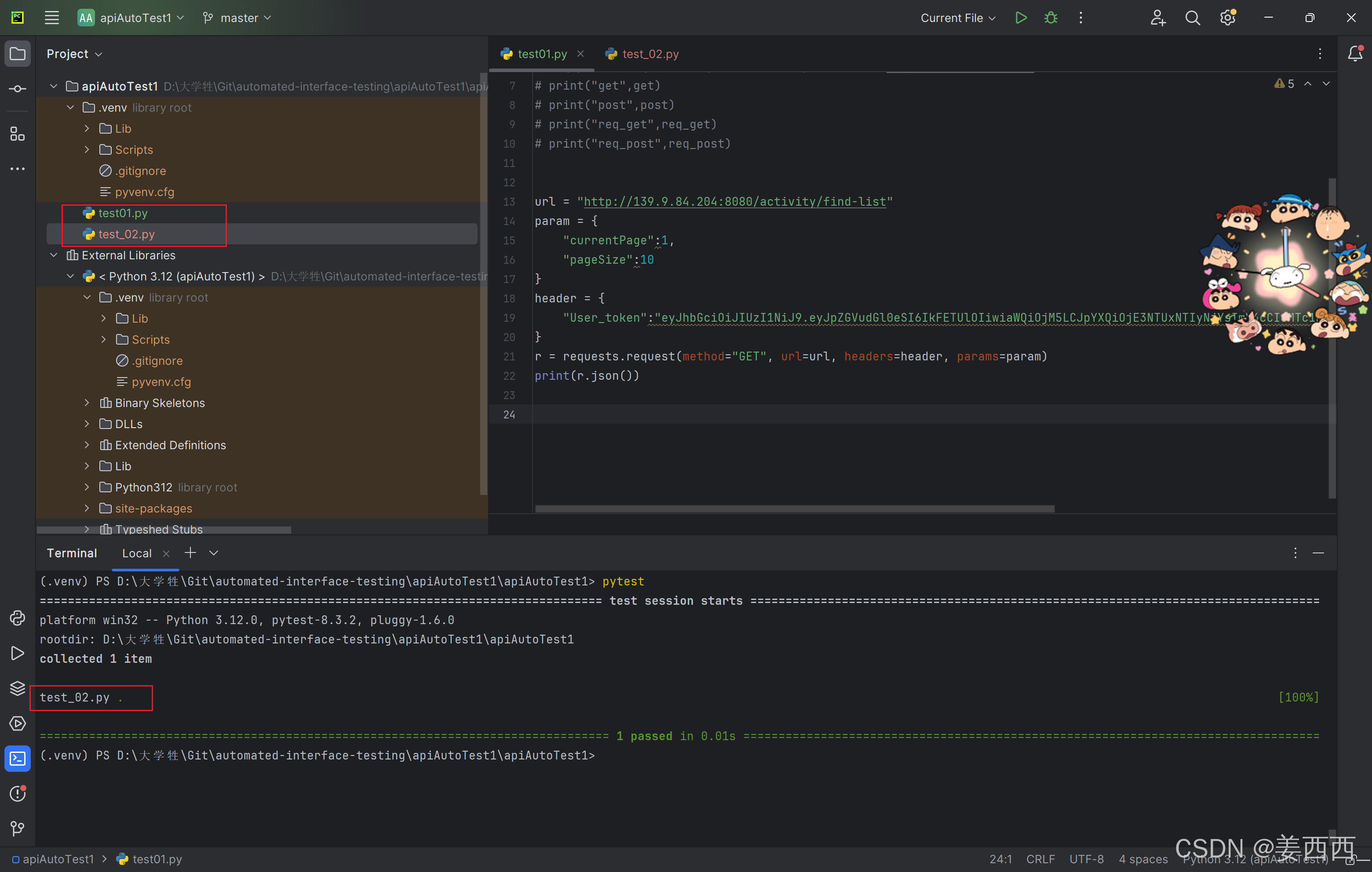This screenshot has height=872, width=1372.
Task: Open IDE settings gear
Action: (x=1227, y=18)
